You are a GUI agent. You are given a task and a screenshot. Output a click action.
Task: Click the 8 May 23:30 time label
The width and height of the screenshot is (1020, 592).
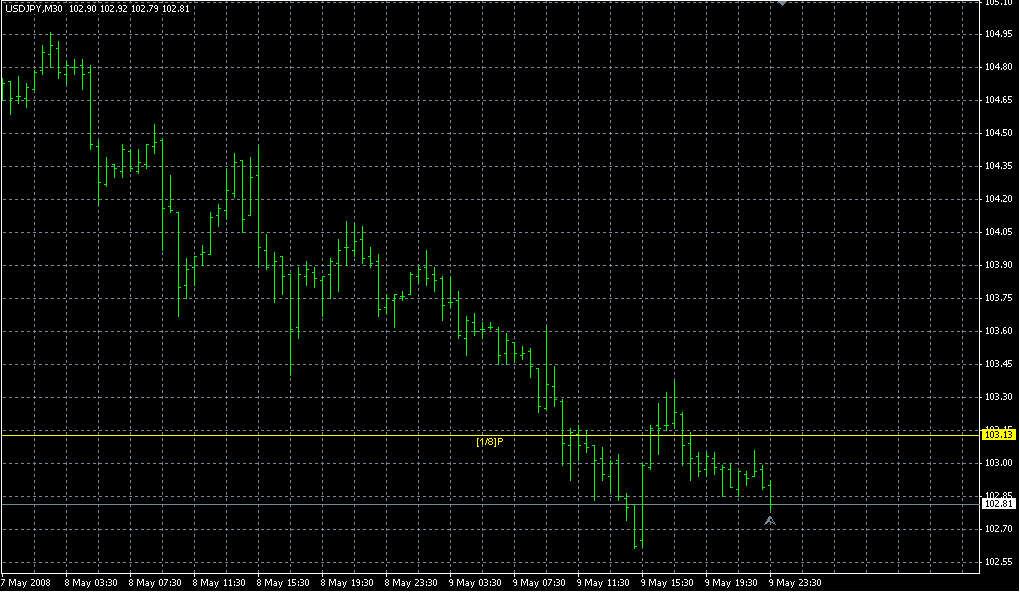pos(411,583)
